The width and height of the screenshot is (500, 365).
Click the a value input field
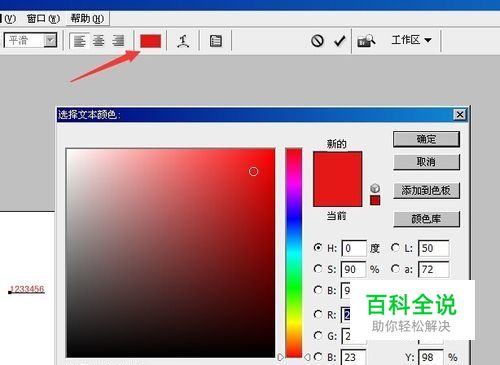434,269
